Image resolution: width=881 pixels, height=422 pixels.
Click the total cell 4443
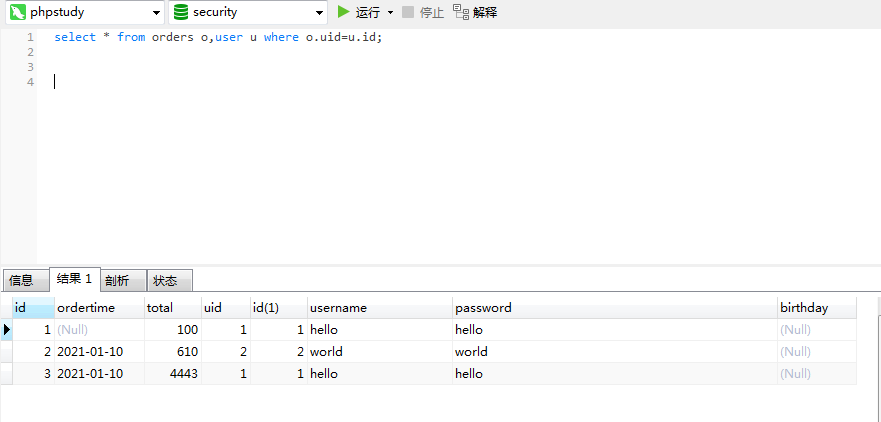pos(173,374)
